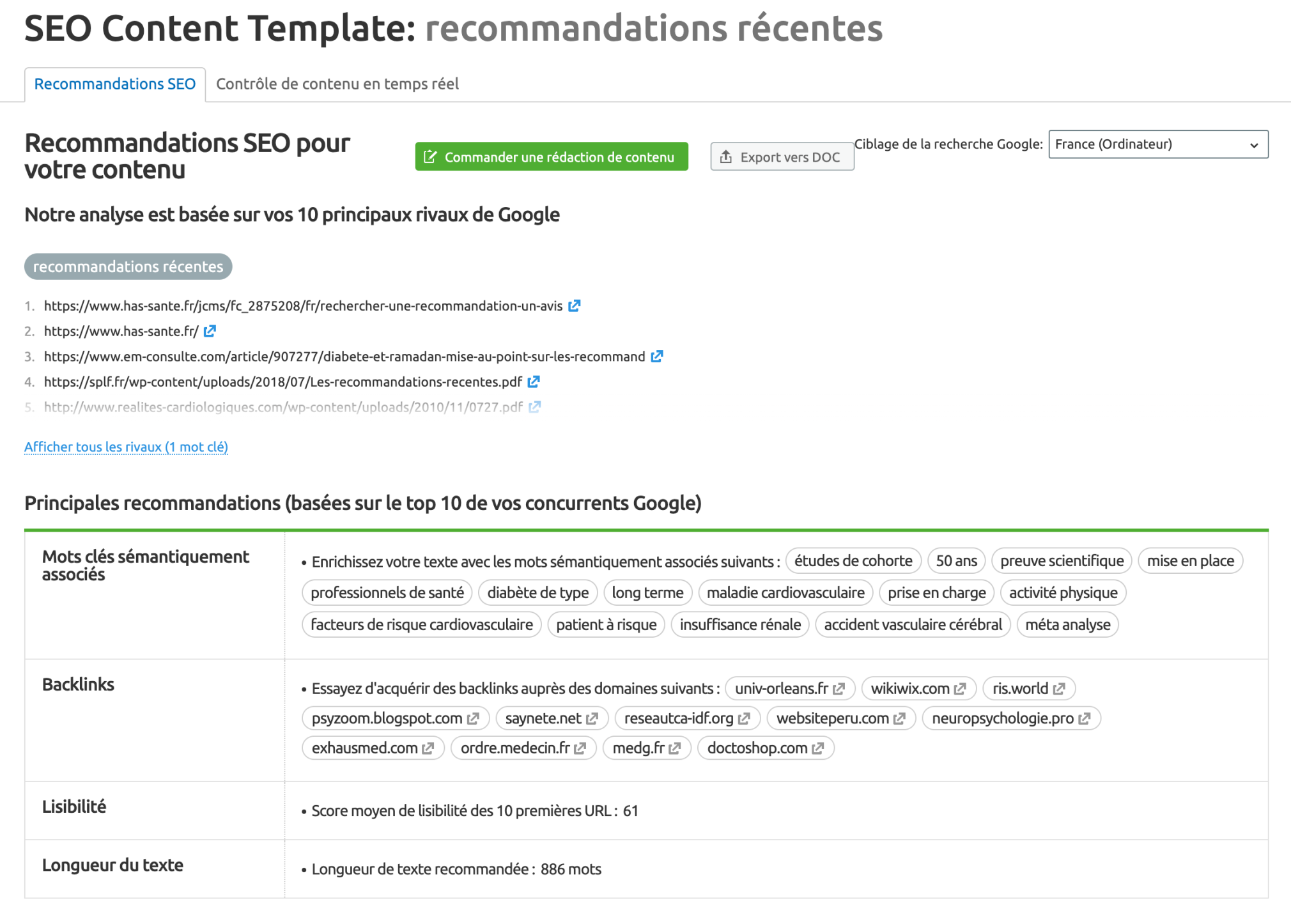Image resolution: width=1291 pixels, height=924 pixels.
Task: Open the realites-cardiologiques.com PDF external link icon
Action: [x=536, y=407]
